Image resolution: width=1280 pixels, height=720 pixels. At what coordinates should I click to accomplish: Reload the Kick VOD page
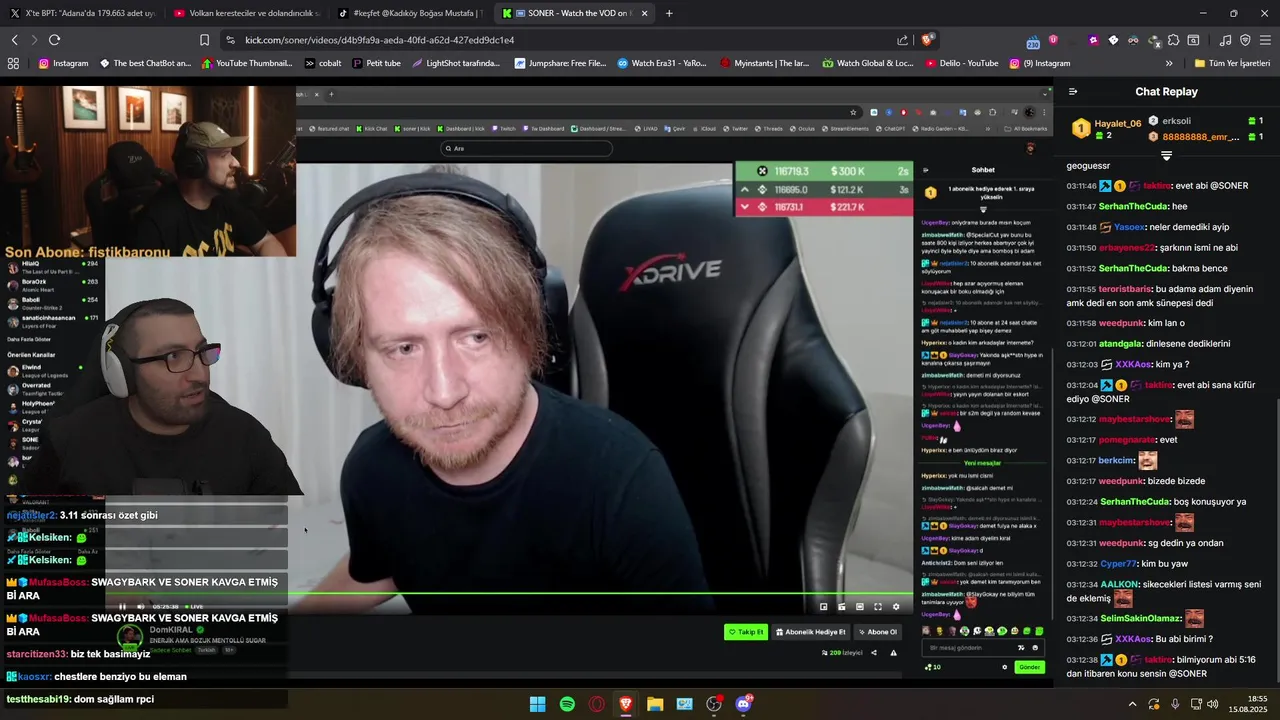point(54,40)
